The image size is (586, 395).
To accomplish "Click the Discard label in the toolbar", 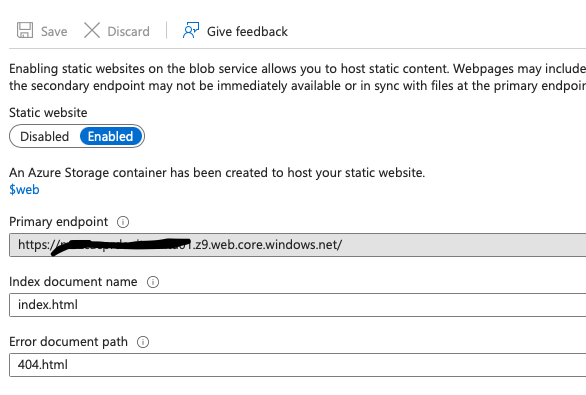I will (129, 31).
